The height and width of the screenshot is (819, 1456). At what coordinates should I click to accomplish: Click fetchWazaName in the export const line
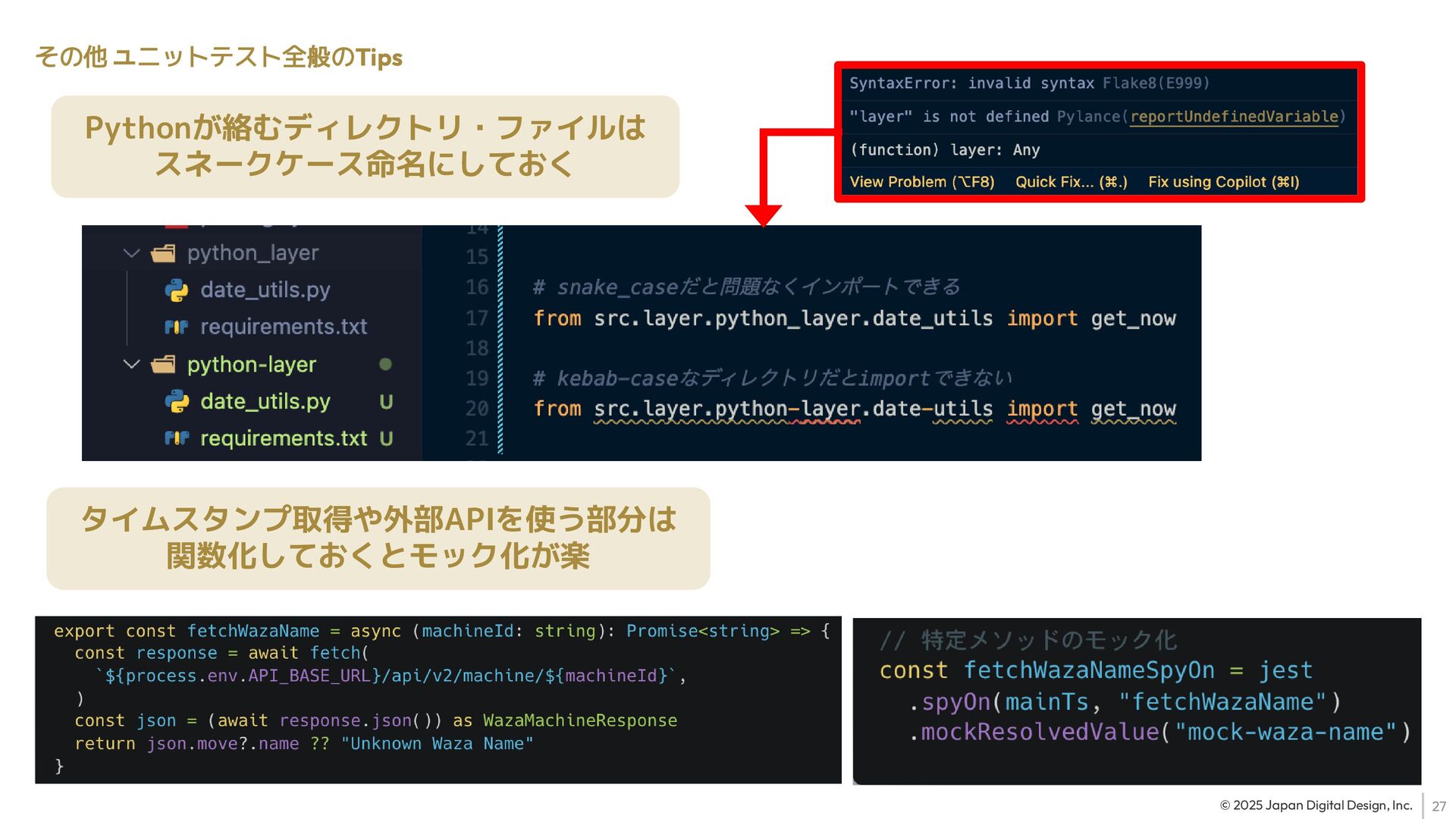tap(253, 631)
